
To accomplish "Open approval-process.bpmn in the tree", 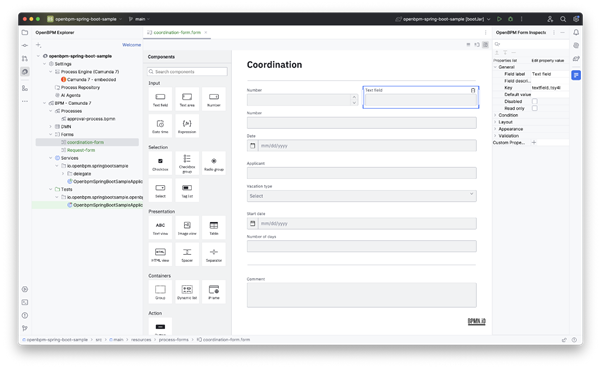I will (91, 119).
